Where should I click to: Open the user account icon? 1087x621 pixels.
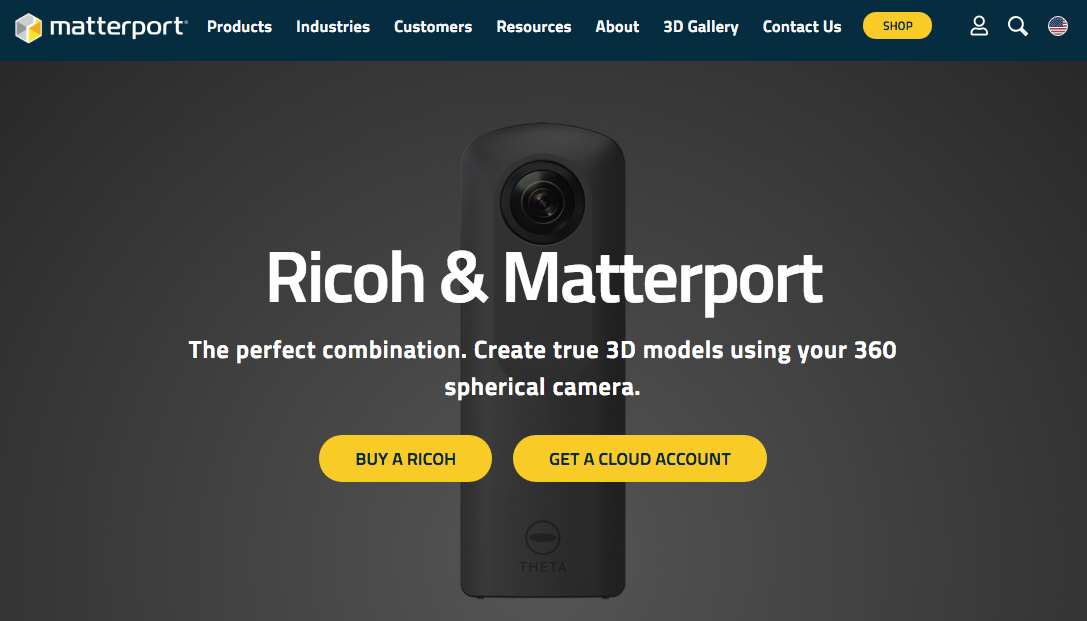pyautogui.click(x=979, y=26)
